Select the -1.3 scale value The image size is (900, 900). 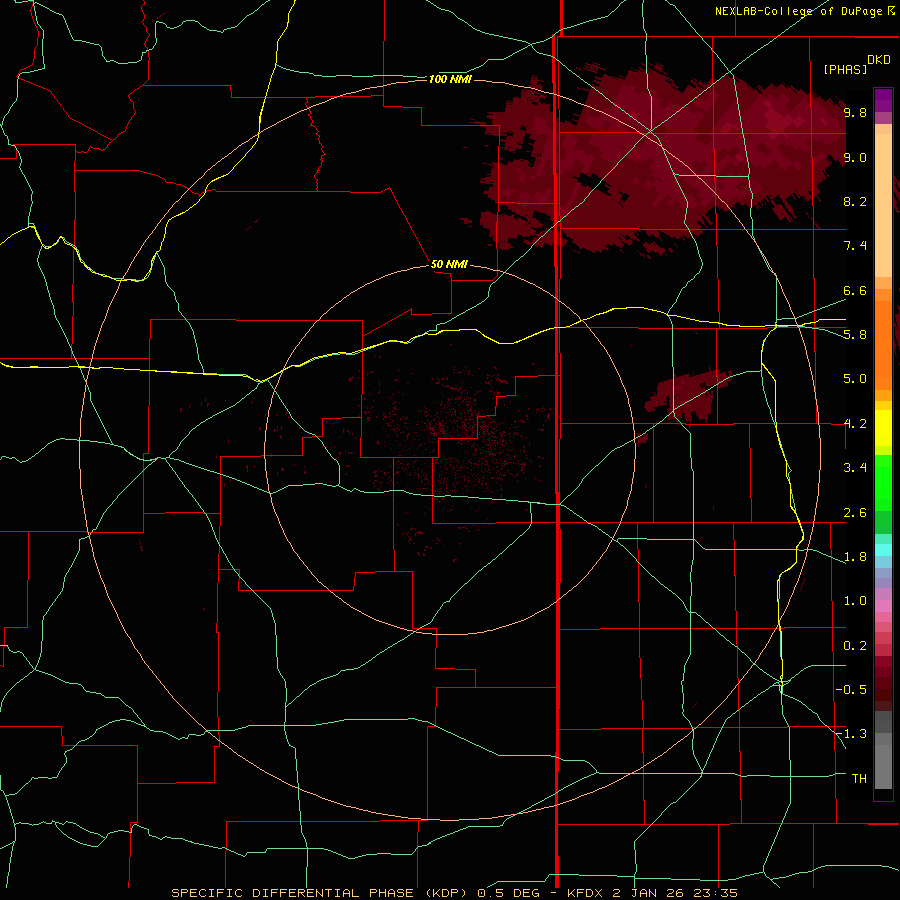coord(851,734)
